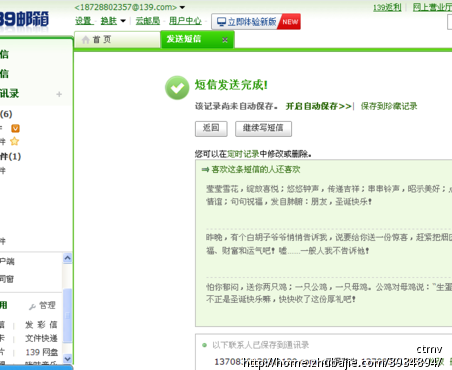Switch to the 首页 tab
The height and width of the screenshot is (370, 452).
click(x=117, y=40)
